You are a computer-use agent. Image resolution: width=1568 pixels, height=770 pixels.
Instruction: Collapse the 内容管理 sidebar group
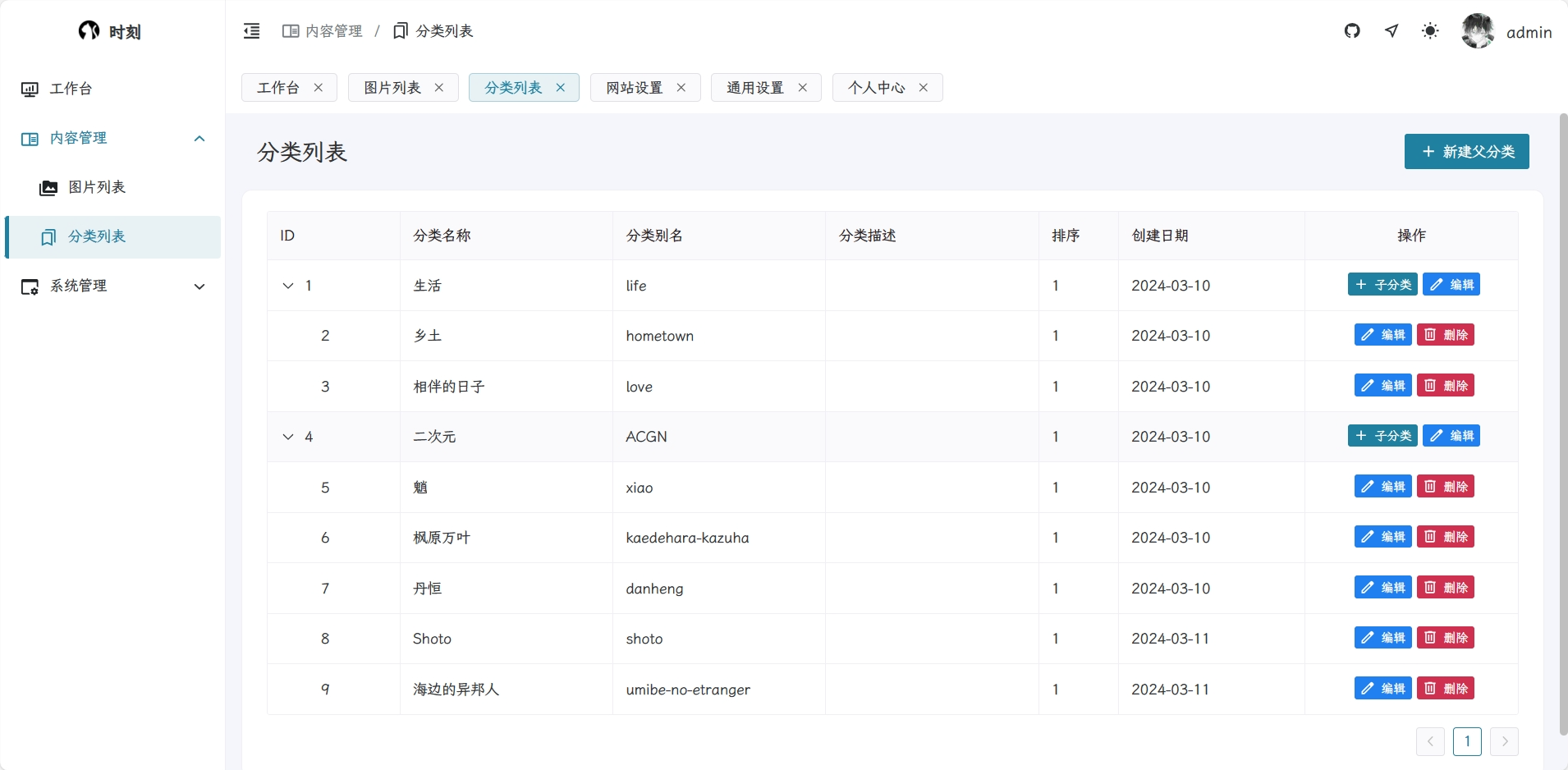pos(112,138)
